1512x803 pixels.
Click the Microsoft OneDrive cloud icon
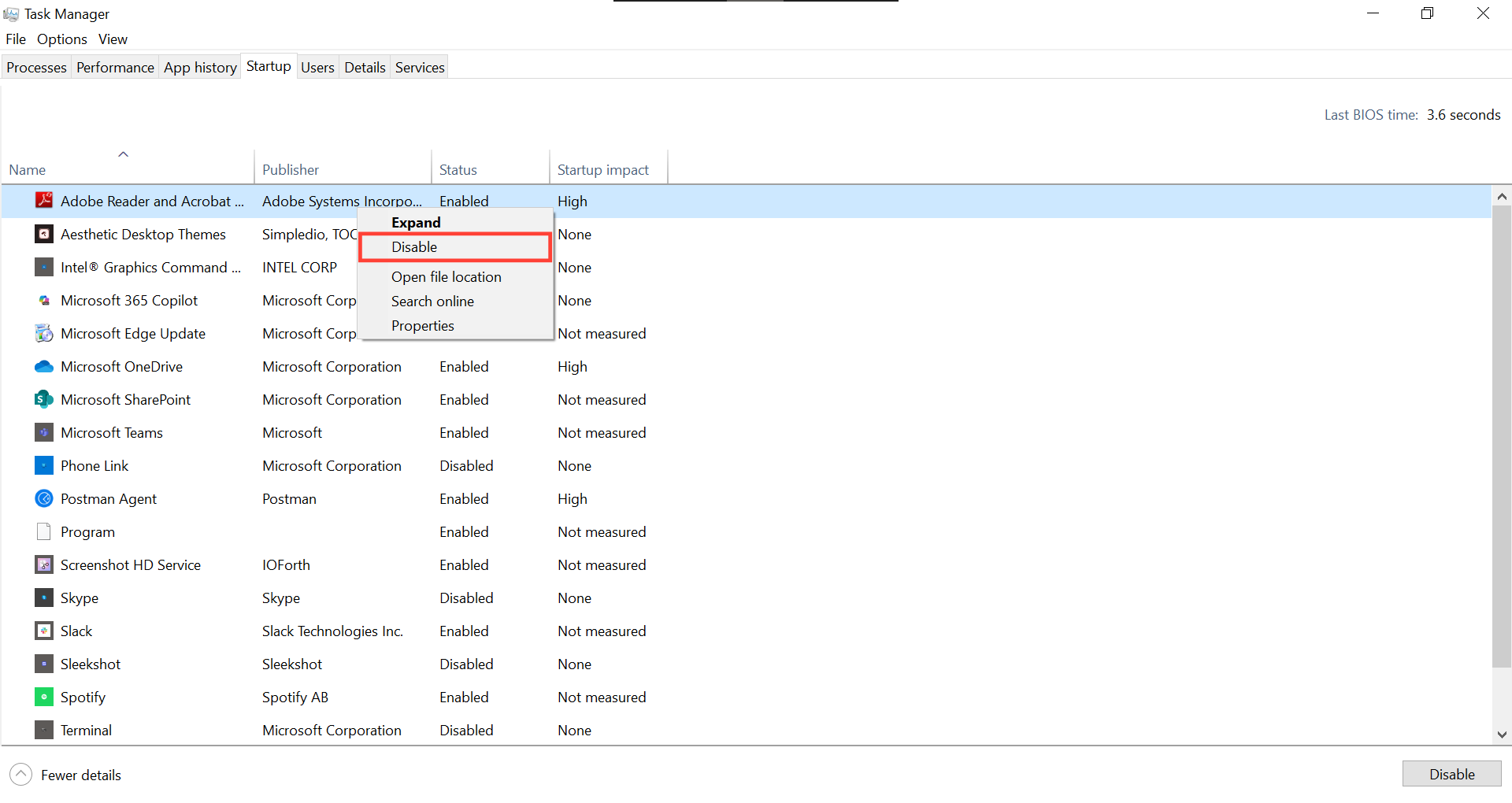(x=44, y=366)
